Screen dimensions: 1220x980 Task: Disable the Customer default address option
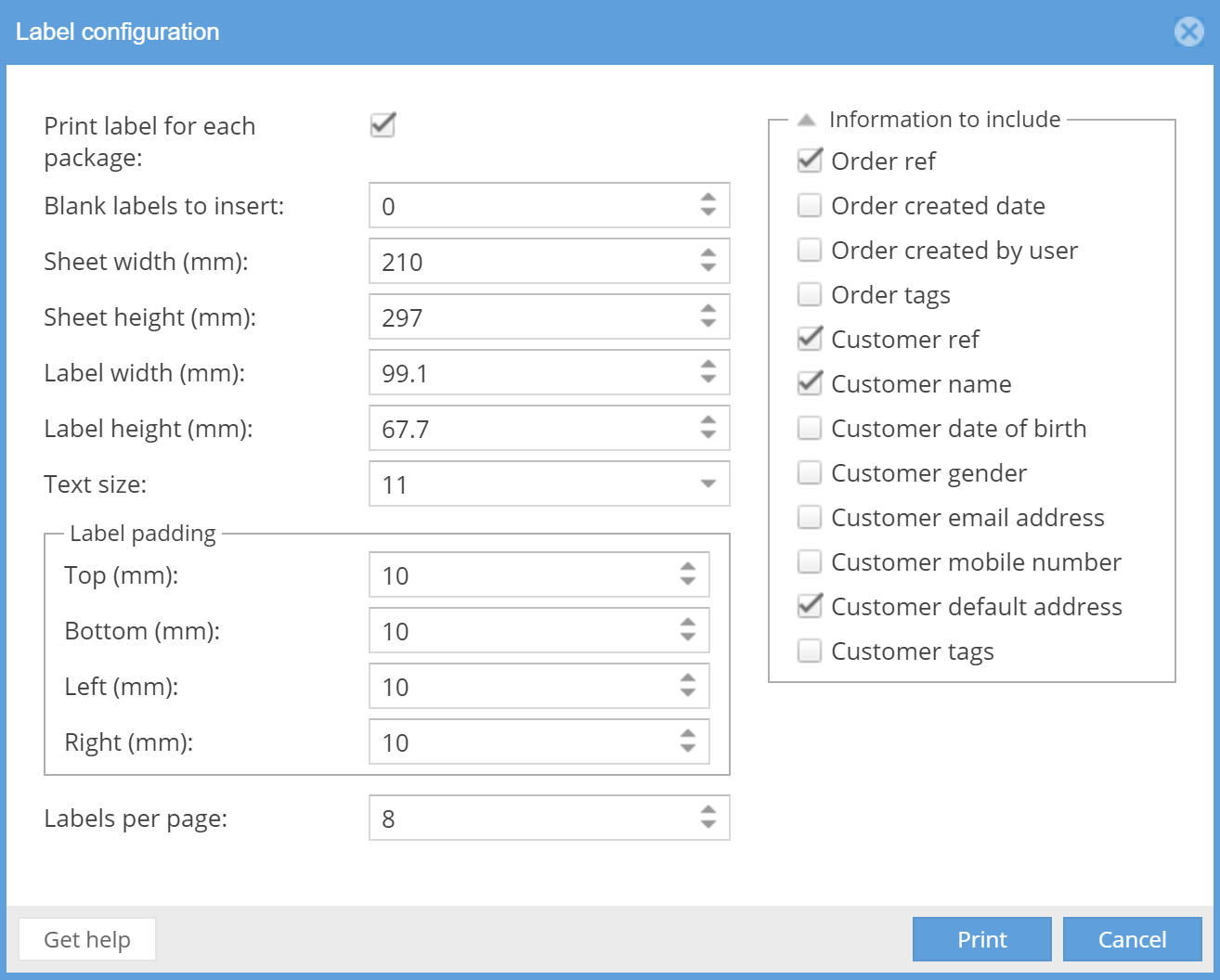(810, 606)
